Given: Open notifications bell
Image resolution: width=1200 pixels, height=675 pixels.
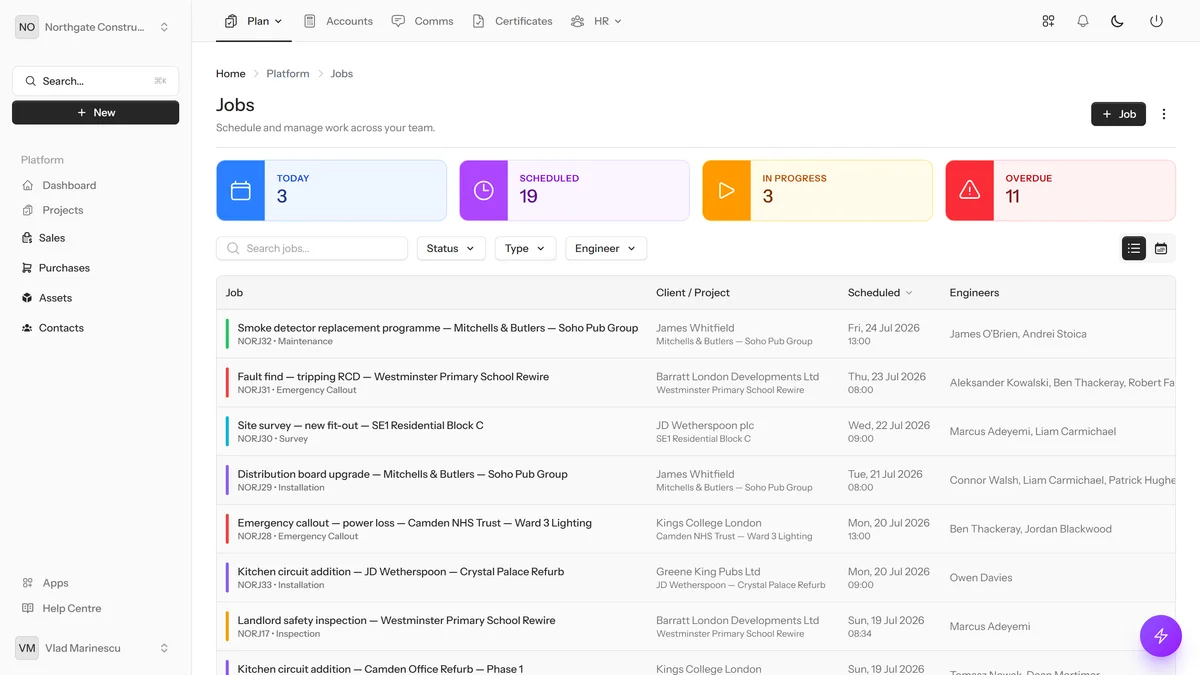Looking at the screenshot, I should [1083, 21].
